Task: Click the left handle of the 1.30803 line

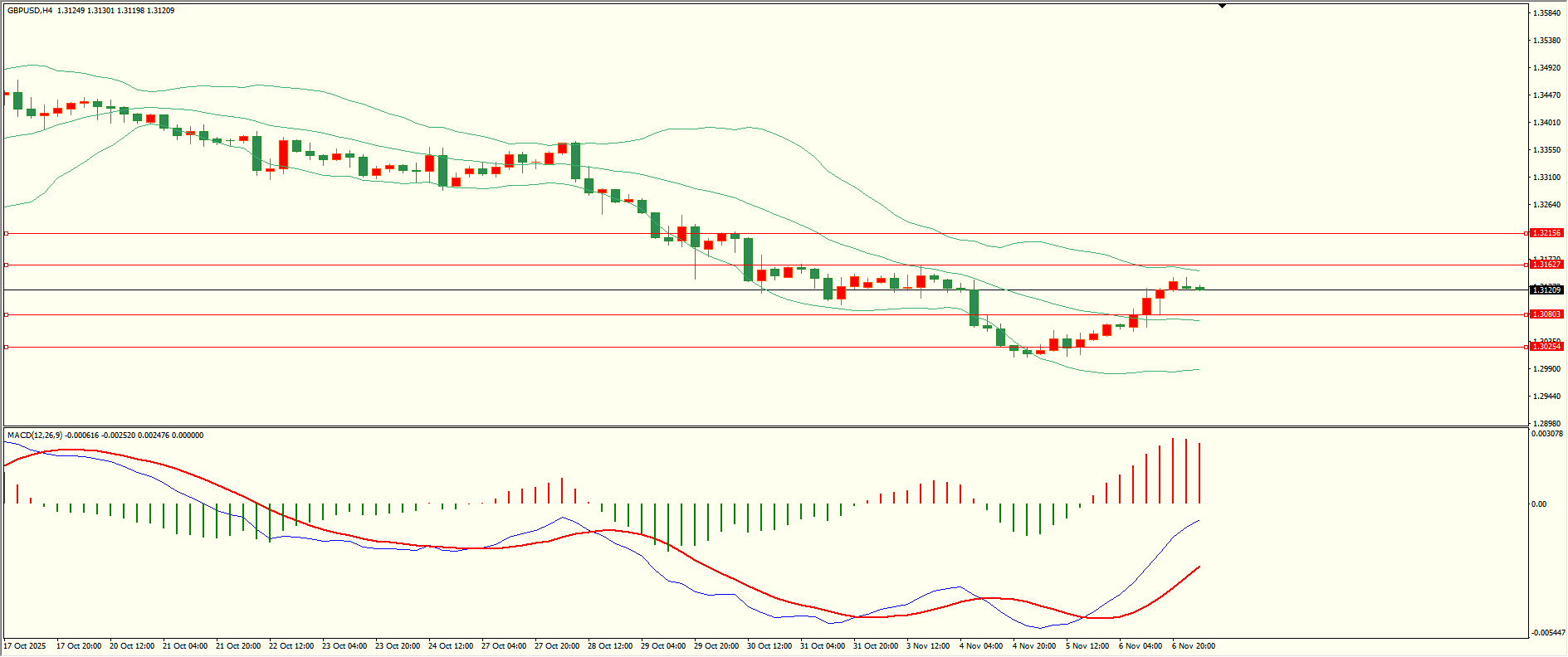Action: [7, 314]
